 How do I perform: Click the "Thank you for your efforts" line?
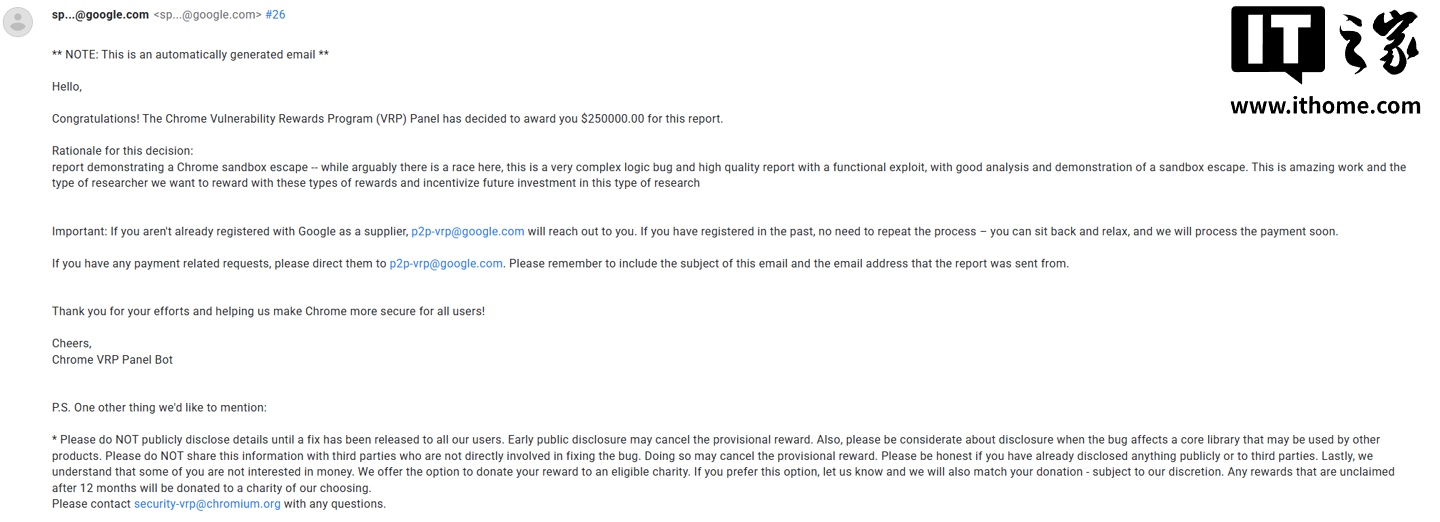268,311
